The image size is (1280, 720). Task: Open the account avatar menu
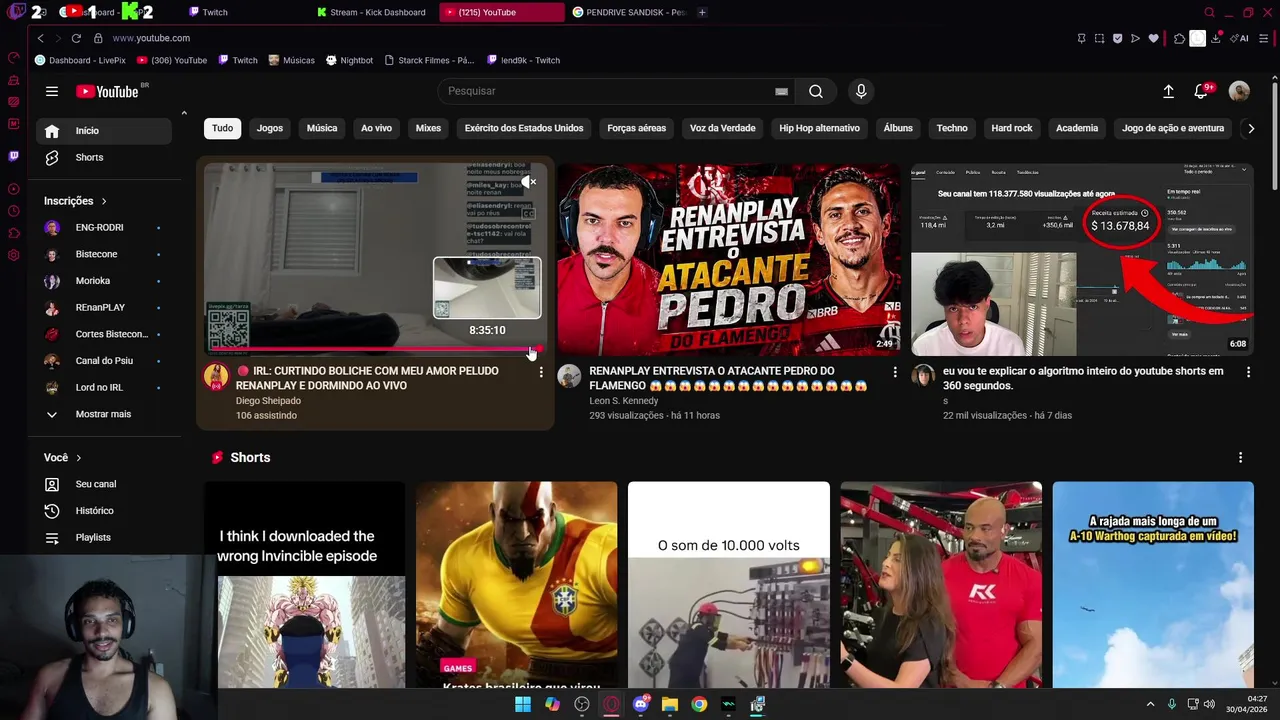[x=1239, y=91]
